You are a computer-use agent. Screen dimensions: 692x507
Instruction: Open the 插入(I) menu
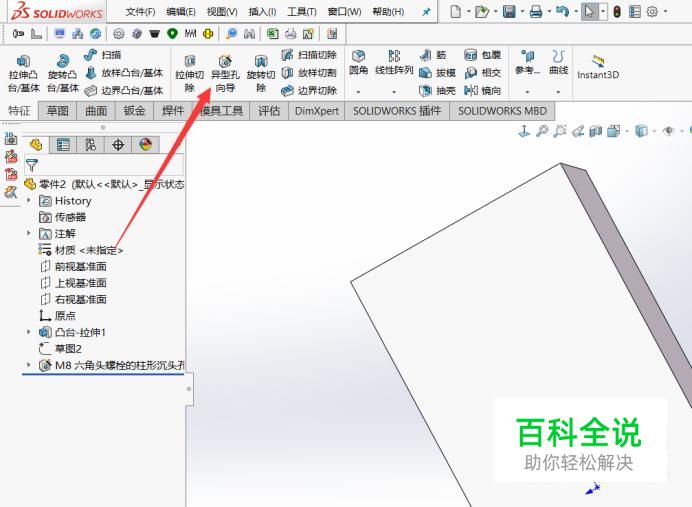(x=262, y=12)
